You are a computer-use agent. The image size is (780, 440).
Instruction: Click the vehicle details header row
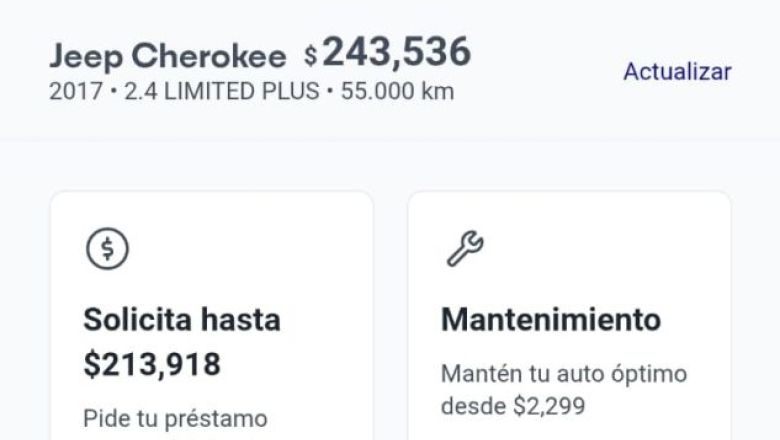[x=390, y=70]
